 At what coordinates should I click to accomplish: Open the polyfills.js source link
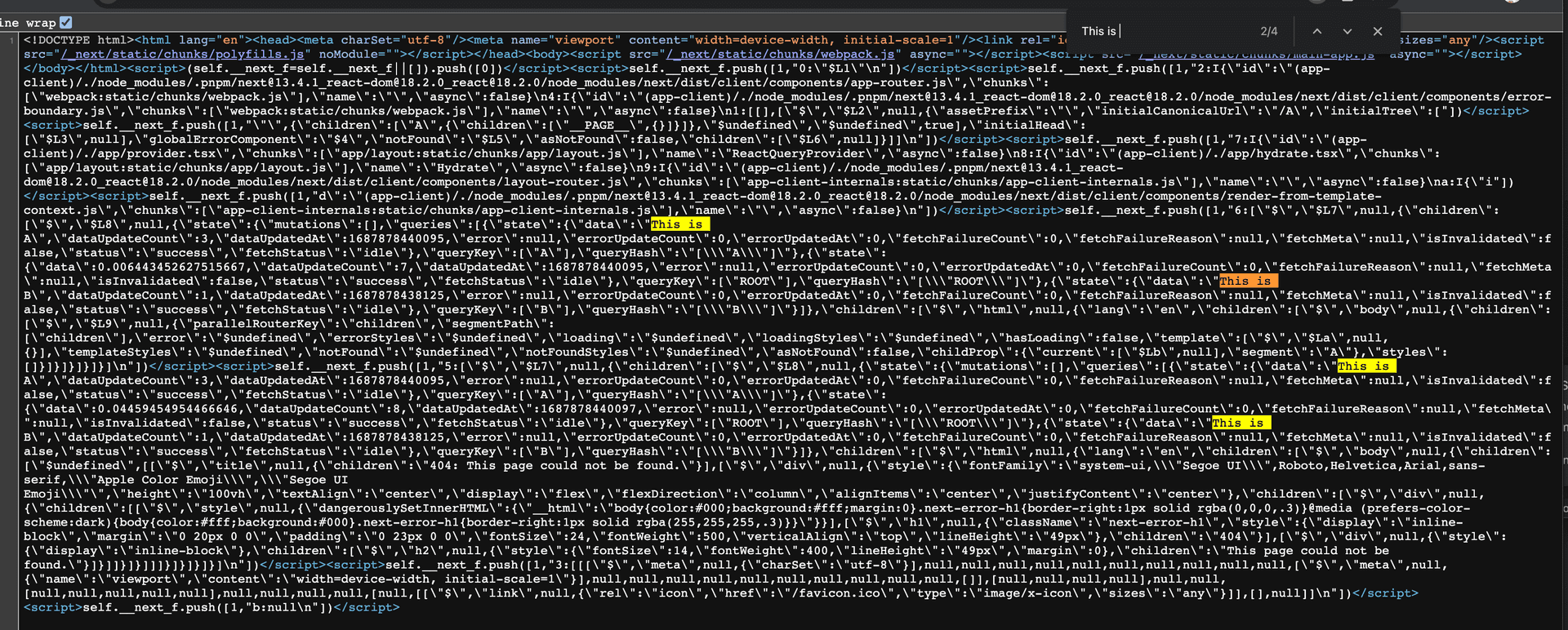(182, 54)
